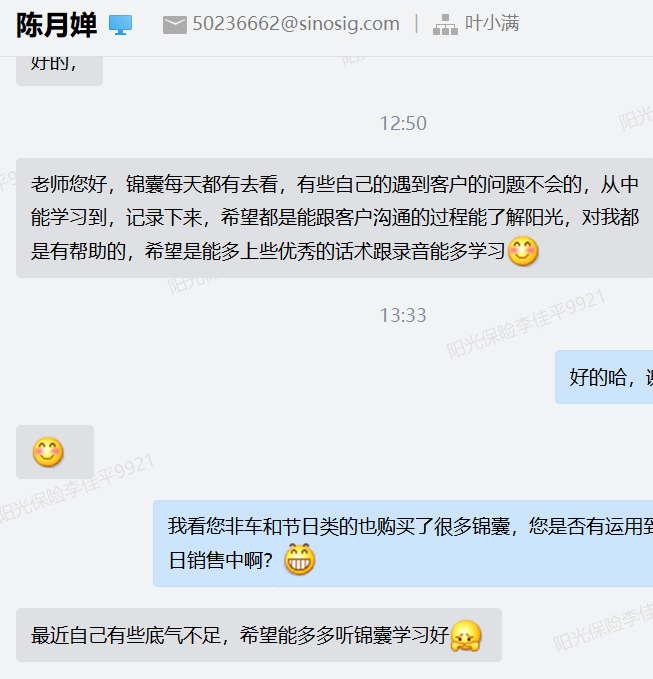Click the 12:50 timestamp
This screenshot has height=679, width=653.
[403, 123]
